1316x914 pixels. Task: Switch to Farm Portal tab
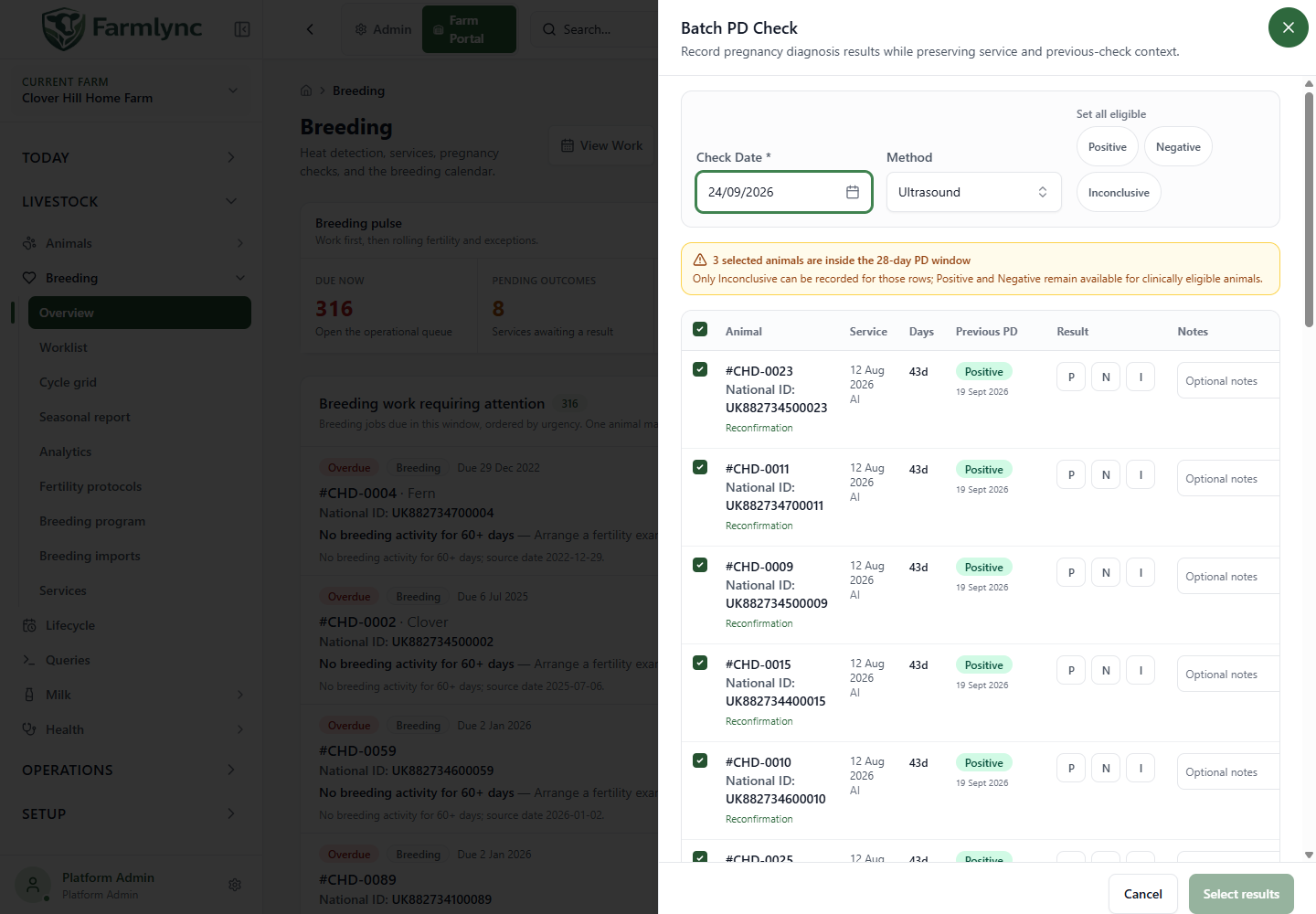(x=469, y=29)
